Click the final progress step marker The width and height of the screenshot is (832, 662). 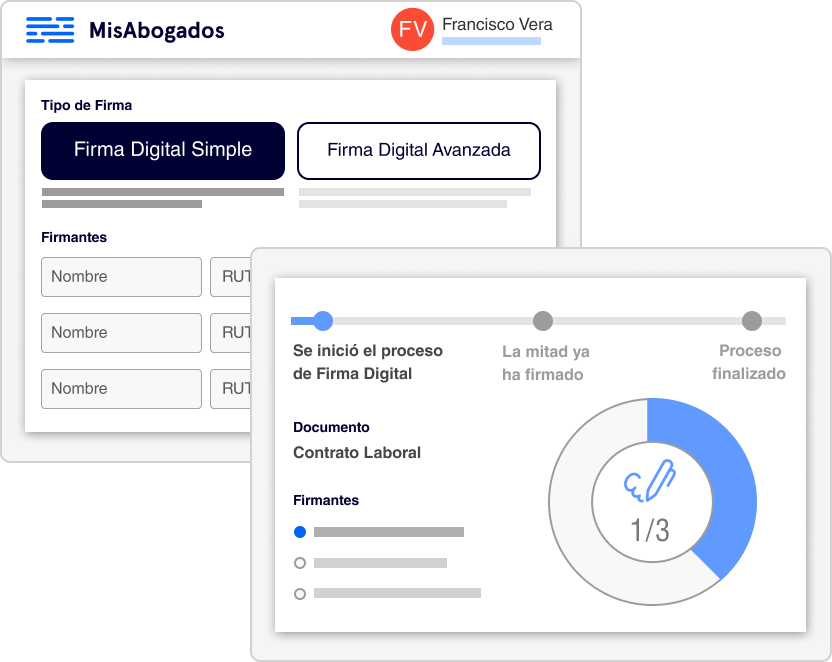point(752,321)
